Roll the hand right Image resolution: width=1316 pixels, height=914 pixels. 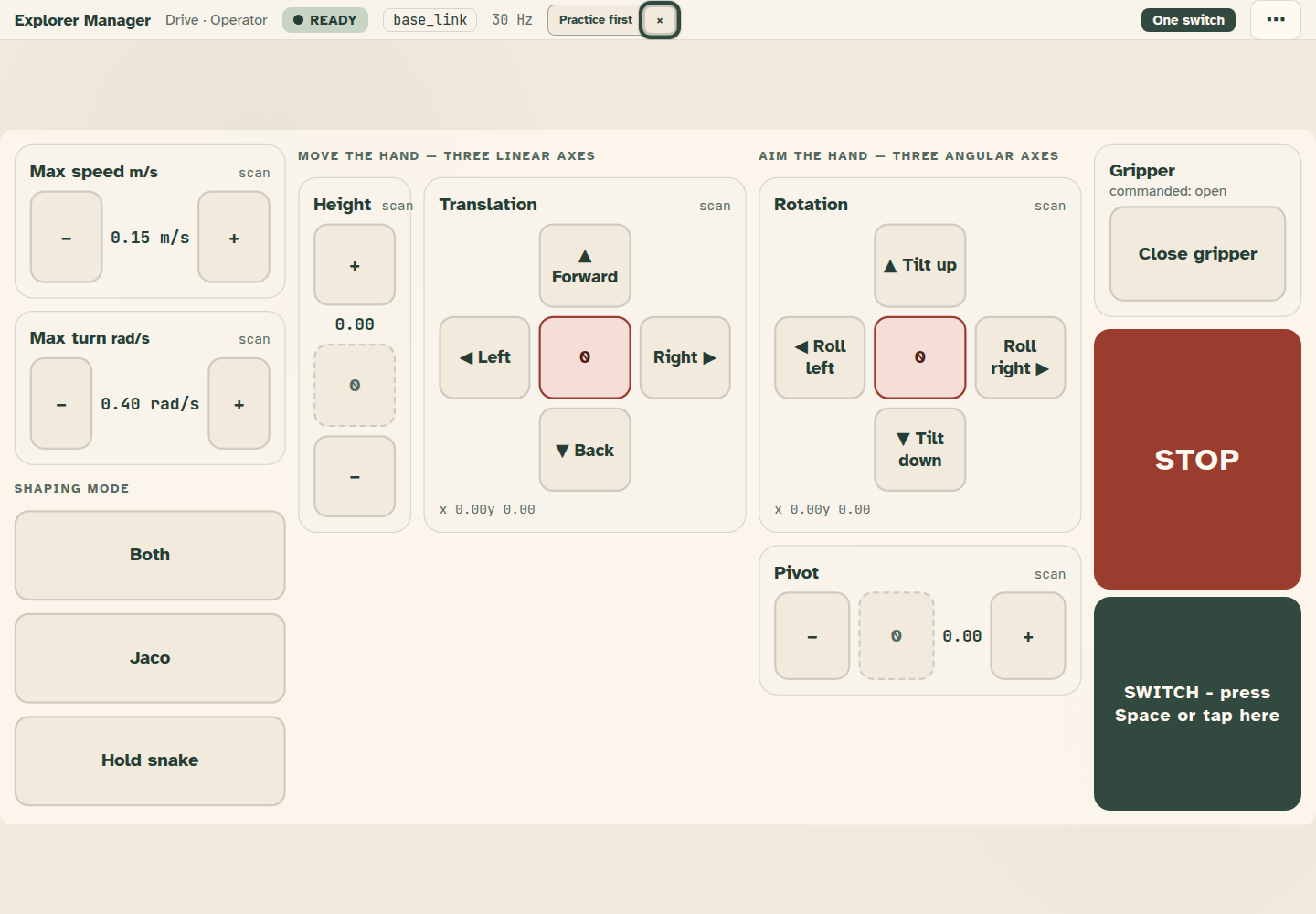click(1021, 357)
